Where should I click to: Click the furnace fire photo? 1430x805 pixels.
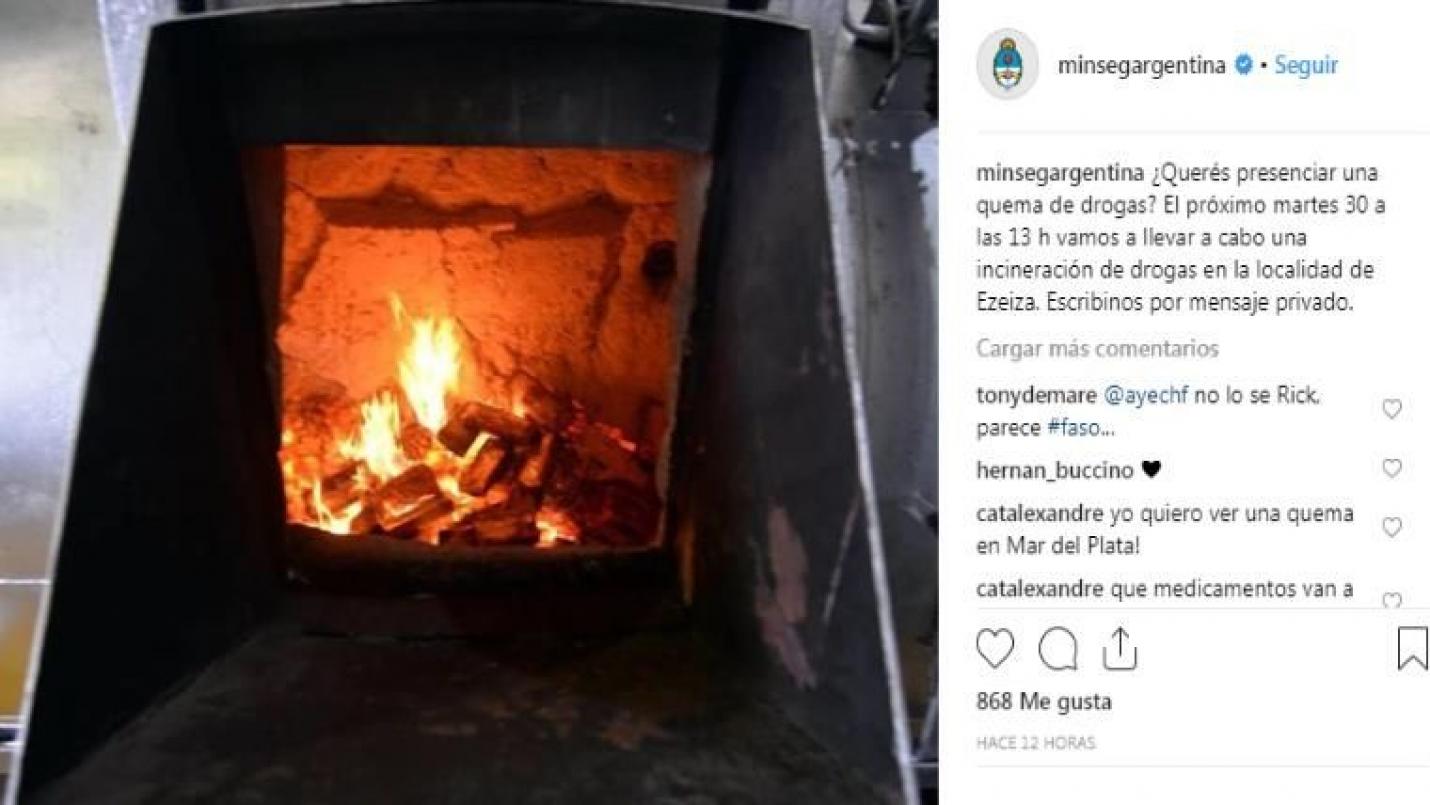469,402
